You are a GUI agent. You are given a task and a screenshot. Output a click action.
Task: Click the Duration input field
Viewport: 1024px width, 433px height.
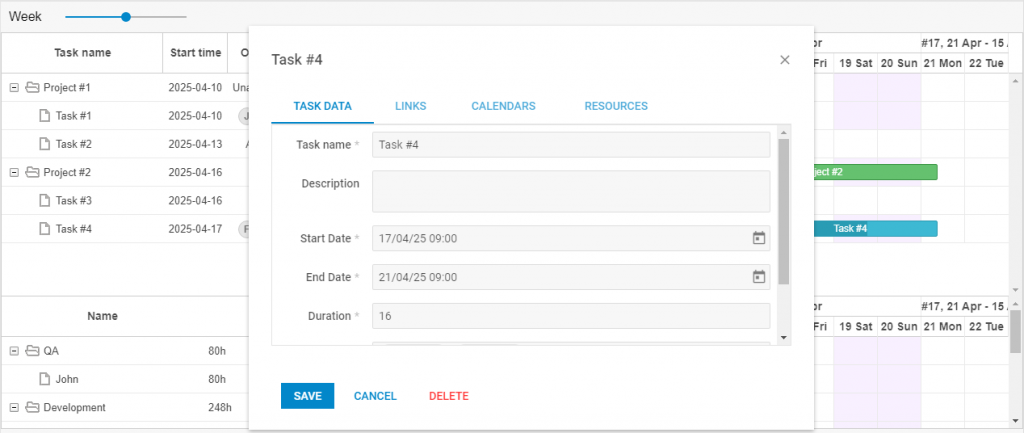coord(571,316)
